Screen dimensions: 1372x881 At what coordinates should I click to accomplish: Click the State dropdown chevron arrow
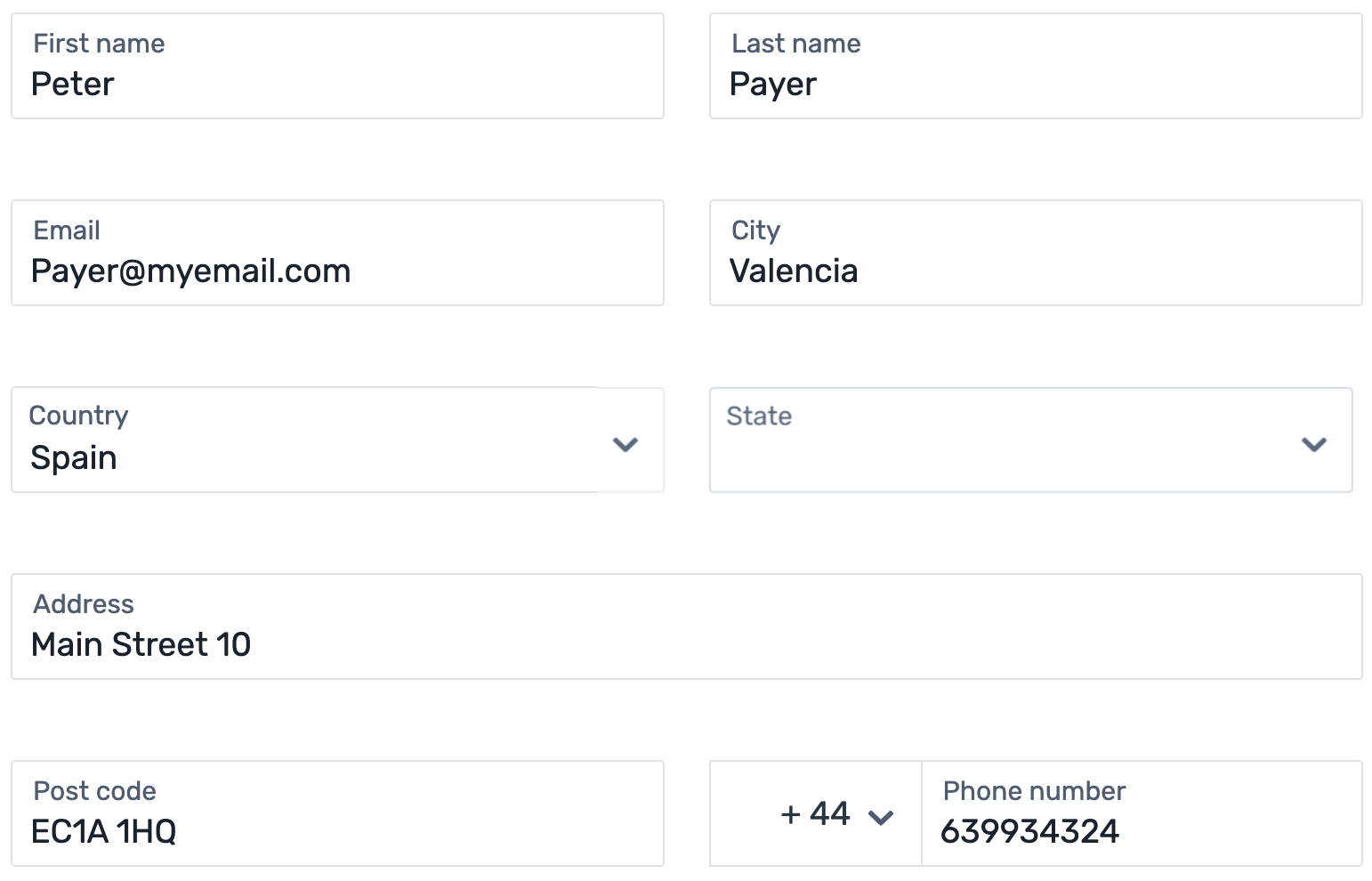click(x=1313, y=444)
